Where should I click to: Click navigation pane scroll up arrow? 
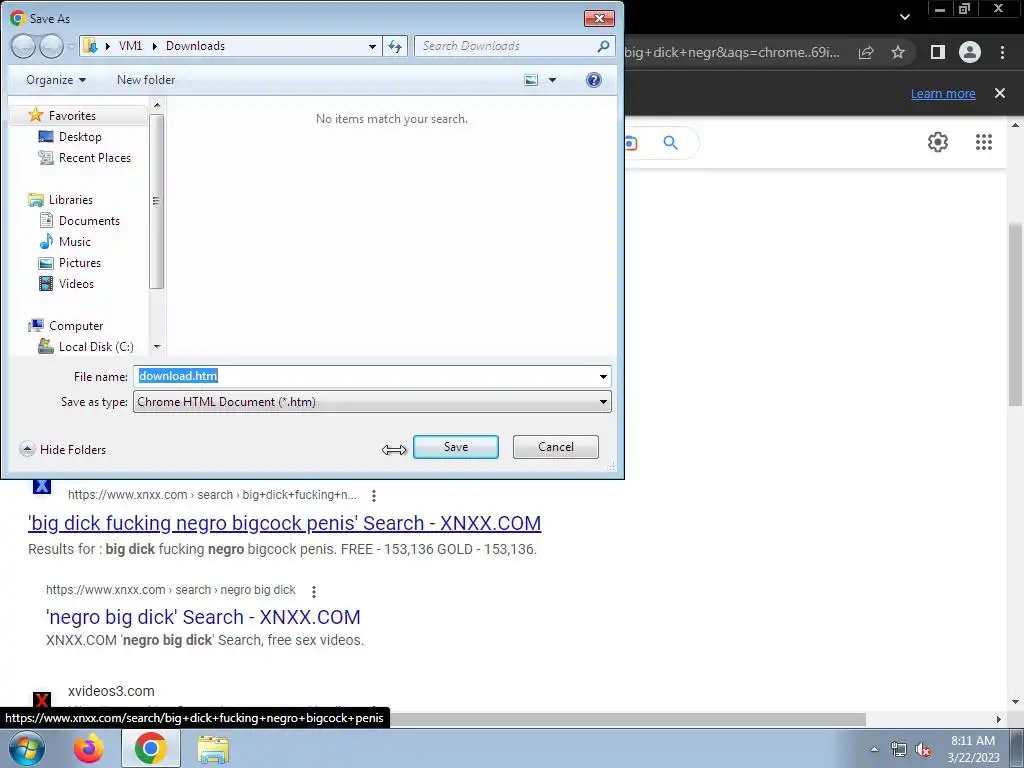[157, 104]
